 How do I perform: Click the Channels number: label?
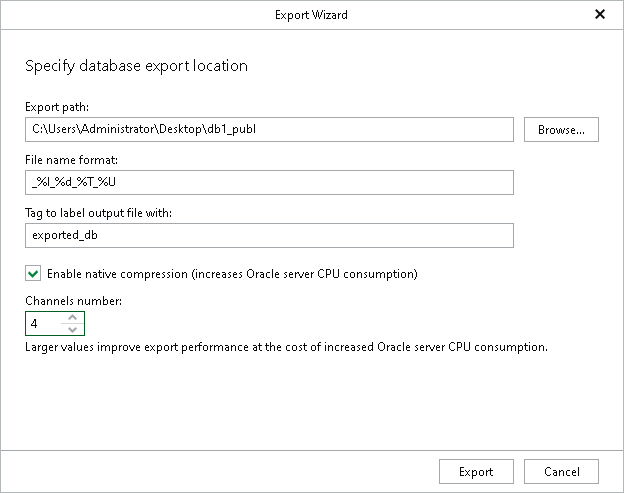(74, 301)
